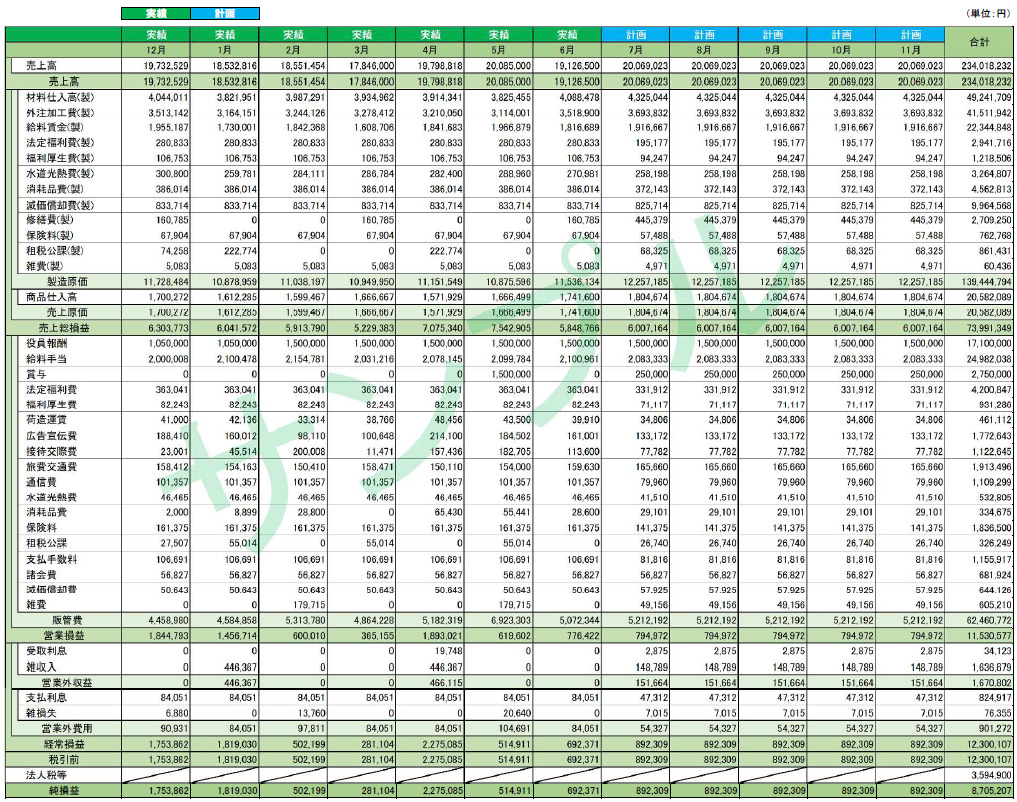
Task: Select the 接待交際費 row label
Action: pyautogui.click(x=51, y=451)
